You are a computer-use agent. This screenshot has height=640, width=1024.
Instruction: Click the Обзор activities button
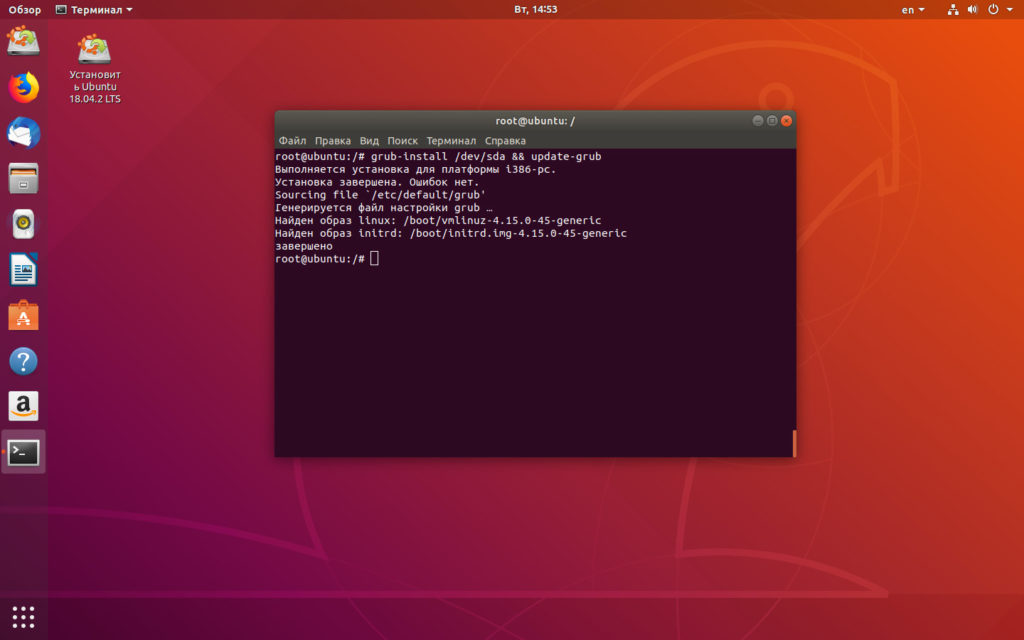[x=25, y=10]
